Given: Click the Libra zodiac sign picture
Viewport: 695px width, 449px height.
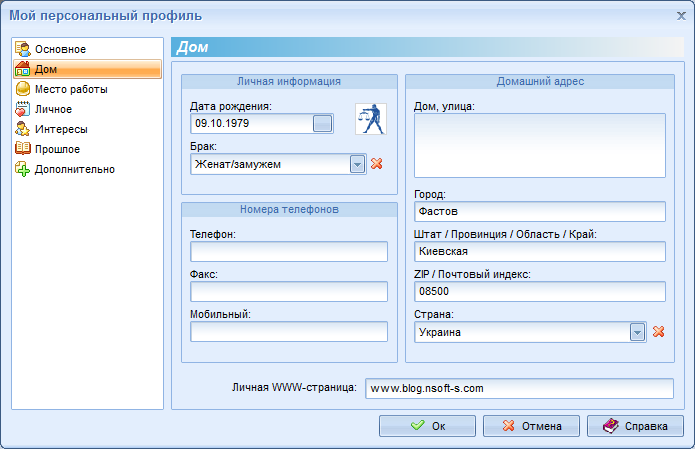Looking at the screenshot, I should pos(371,119).
